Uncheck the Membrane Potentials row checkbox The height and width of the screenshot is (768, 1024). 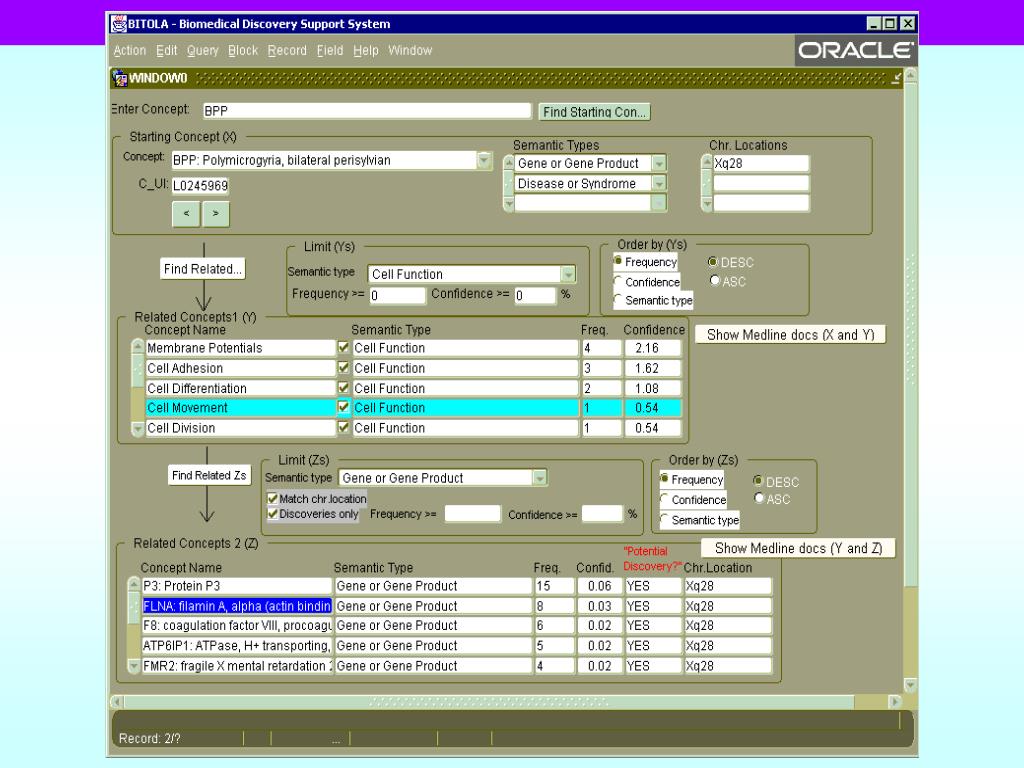[x=344, y=347]
